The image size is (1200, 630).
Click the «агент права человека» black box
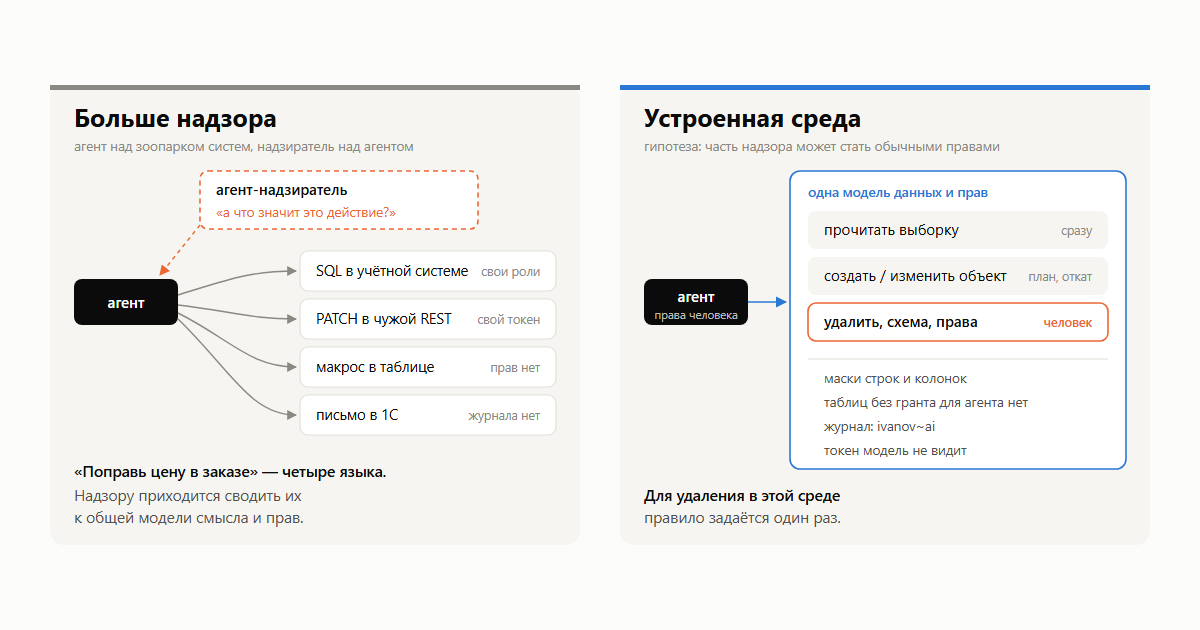[696, 303]
